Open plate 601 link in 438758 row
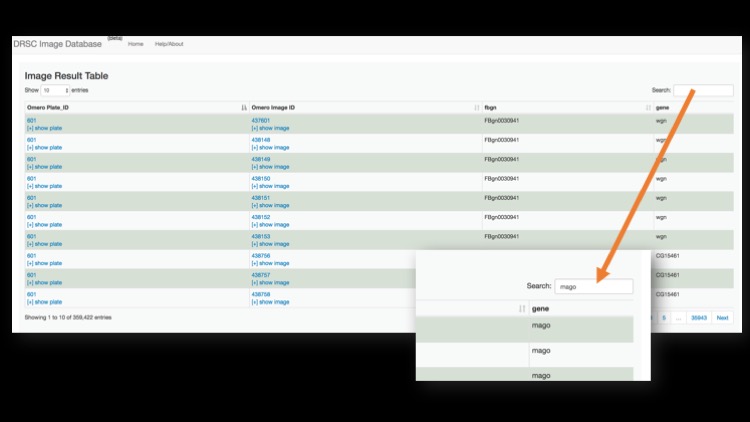 [32, 294]
